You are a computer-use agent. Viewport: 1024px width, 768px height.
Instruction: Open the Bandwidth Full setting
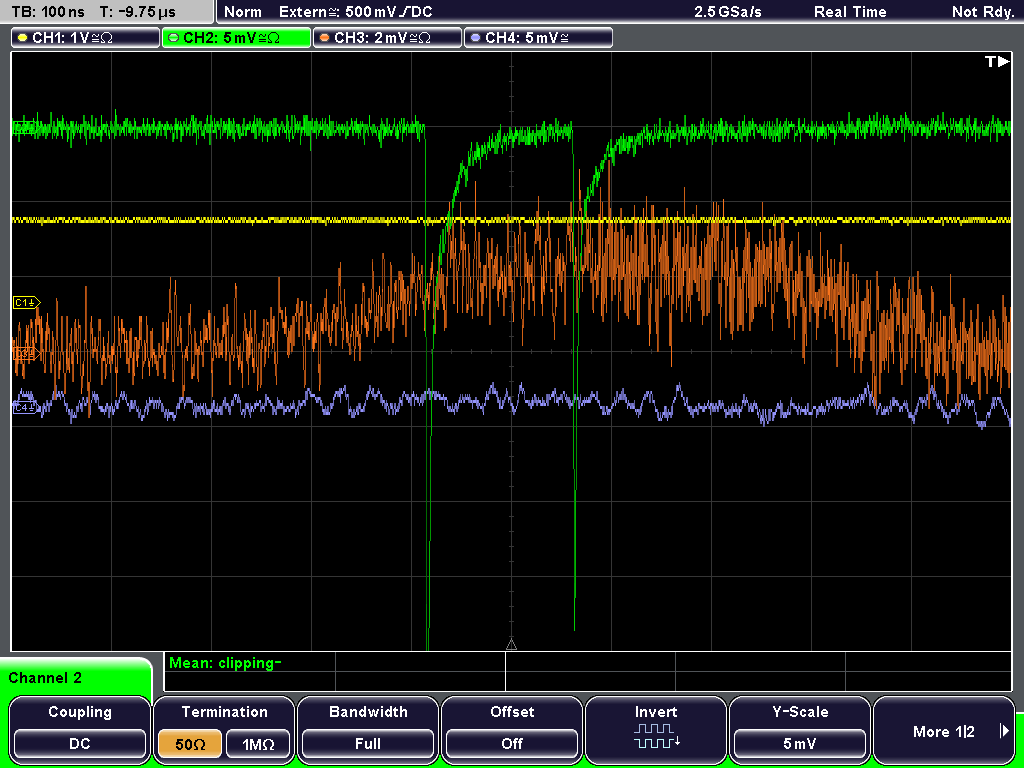coord(368,731)
